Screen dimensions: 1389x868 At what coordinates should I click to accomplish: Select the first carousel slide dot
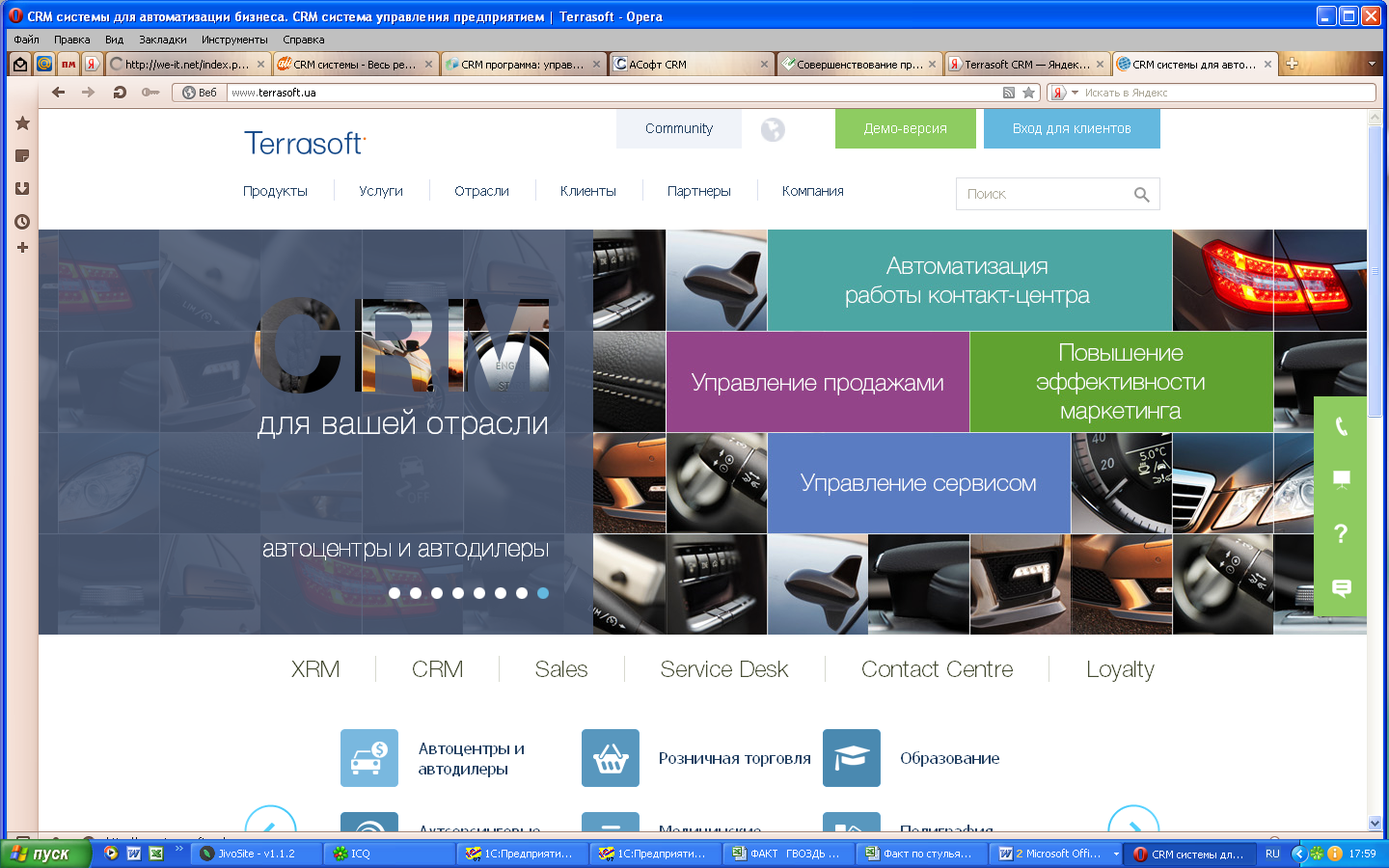(395, 593)
